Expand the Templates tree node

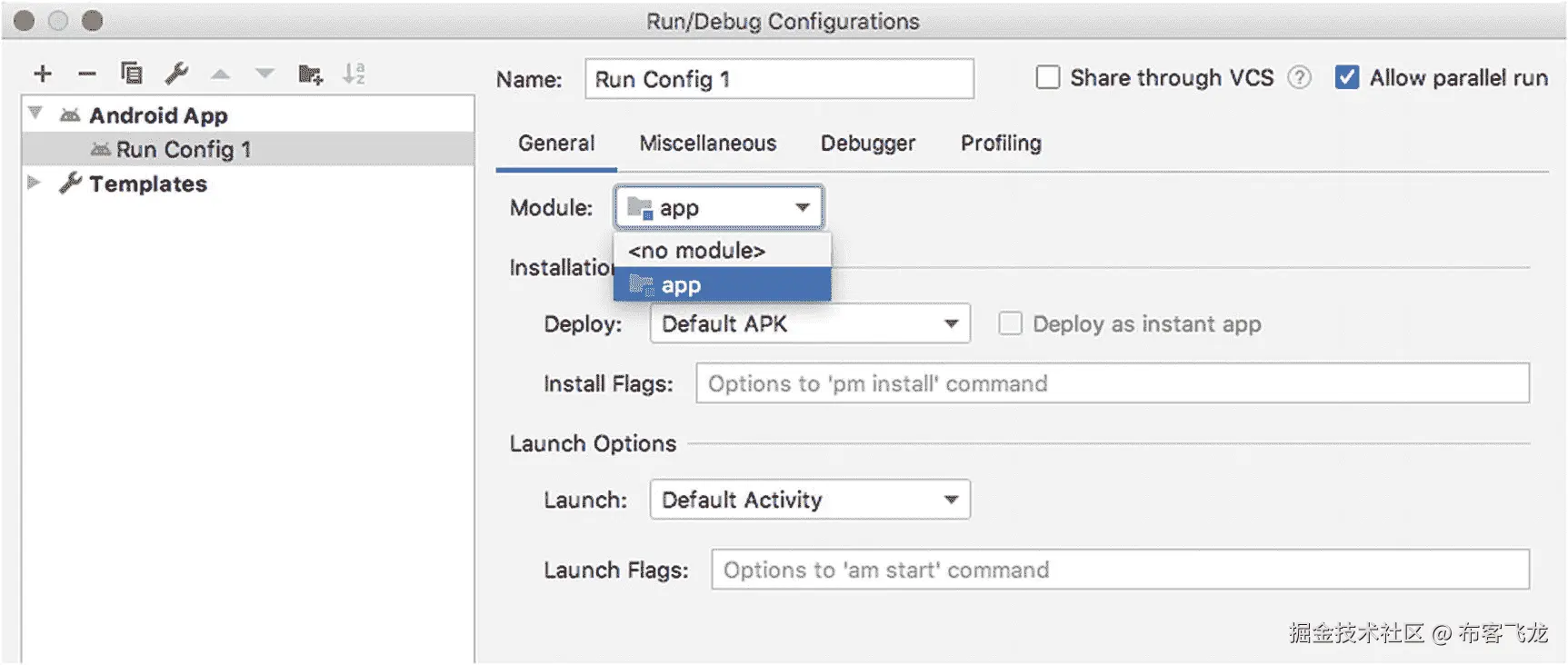point(35,183)
